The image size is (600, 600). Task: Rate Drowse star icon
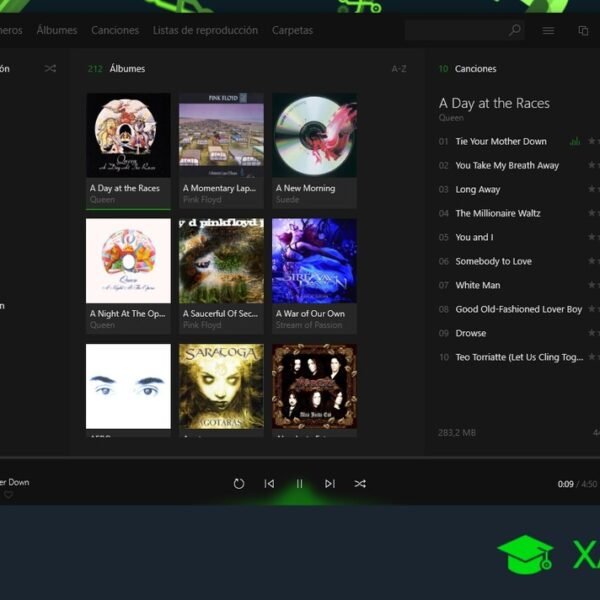pyautogui.click(x=592, y=333)
